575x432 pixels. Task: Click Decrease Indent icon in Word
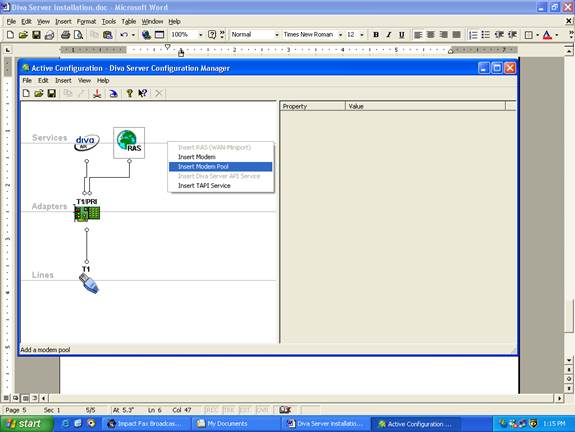(499, 35)
